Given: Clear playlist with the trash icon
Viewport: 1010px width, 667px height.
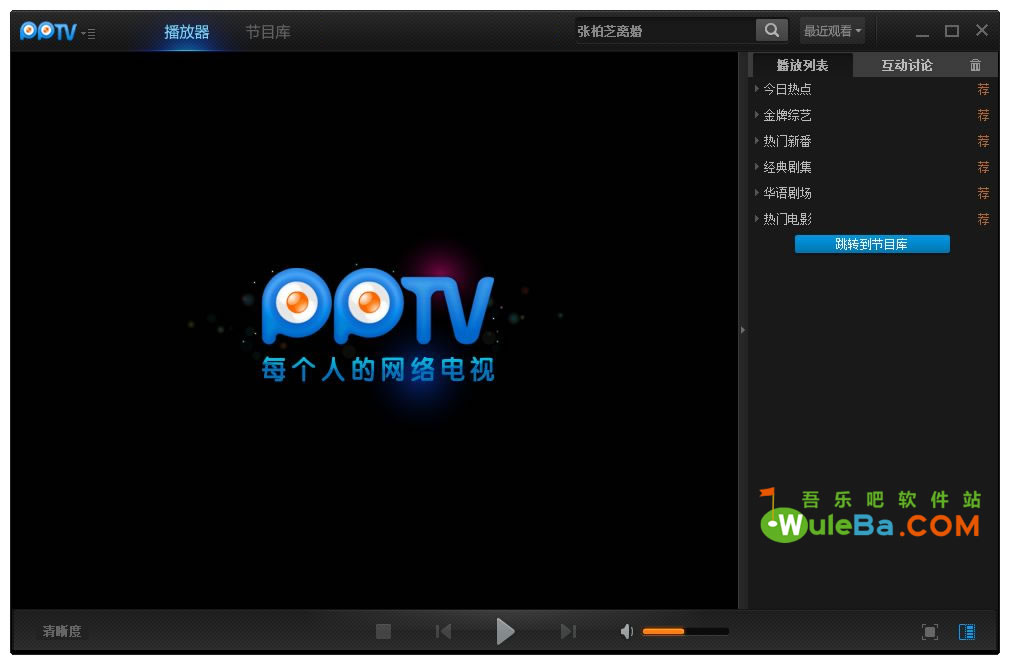Looking at the screenshot, I should [975, 65].
